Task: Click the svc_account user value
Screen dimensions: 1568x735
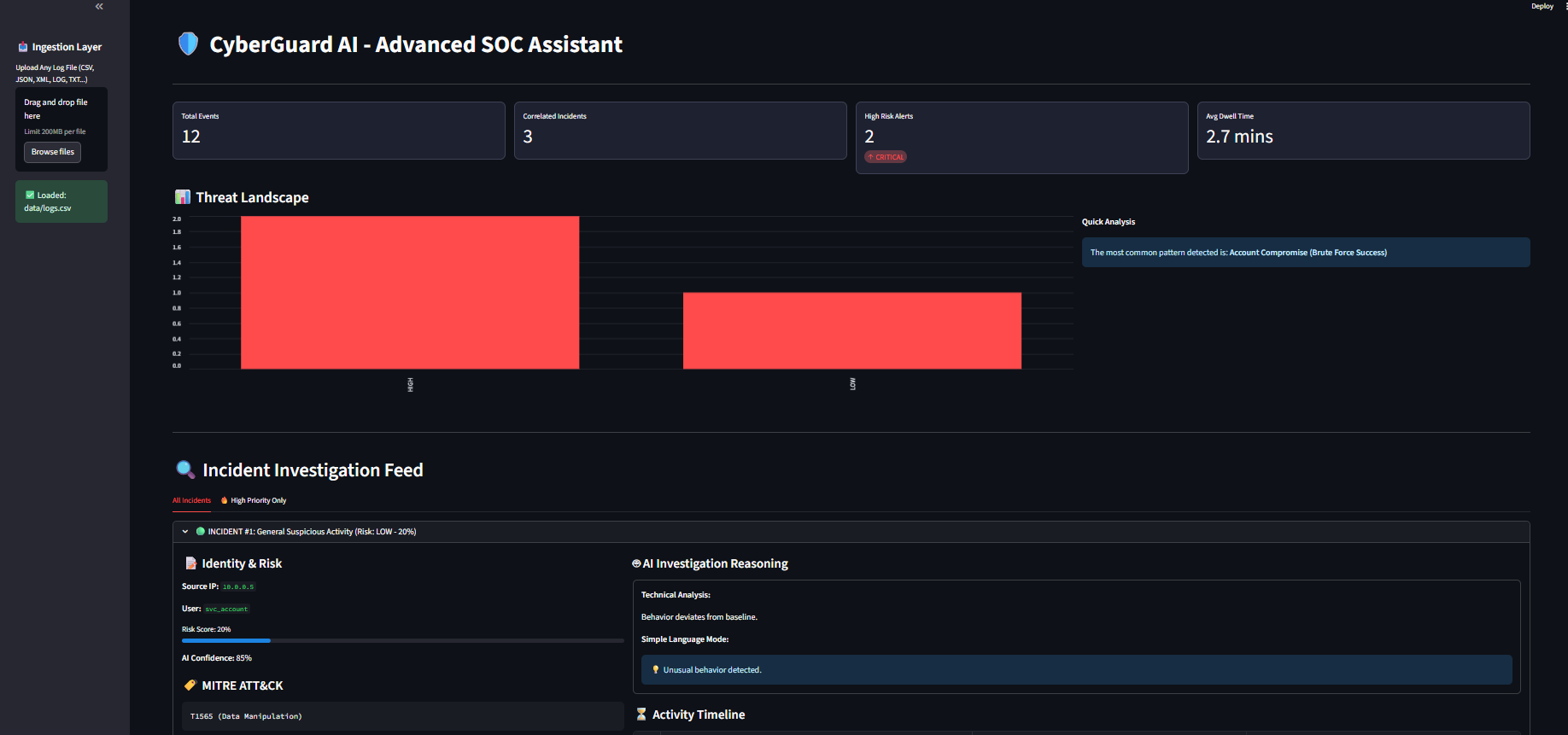Action: [x=226, y=609]
